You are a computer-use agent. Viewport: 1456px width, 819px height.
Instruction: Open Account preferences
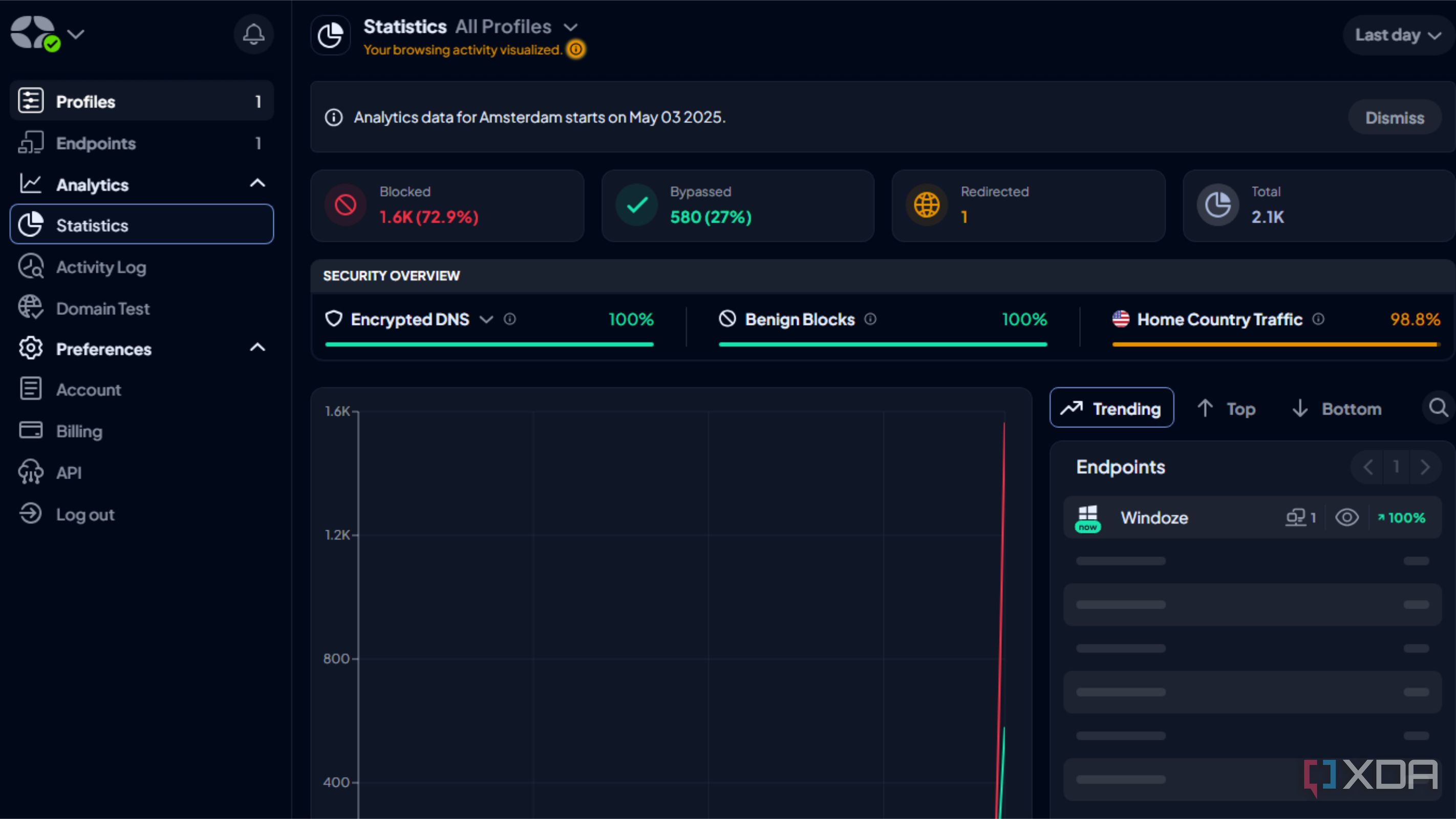pyautogui.click(x=141, y=390)
